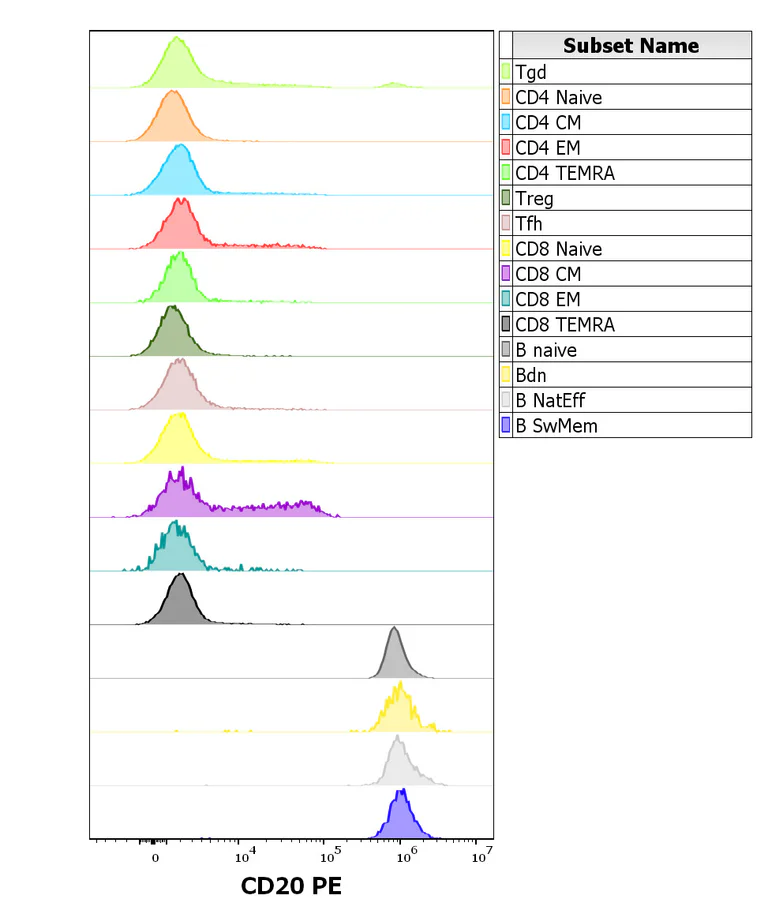Select the Bdn legend label

coord(531,375)
